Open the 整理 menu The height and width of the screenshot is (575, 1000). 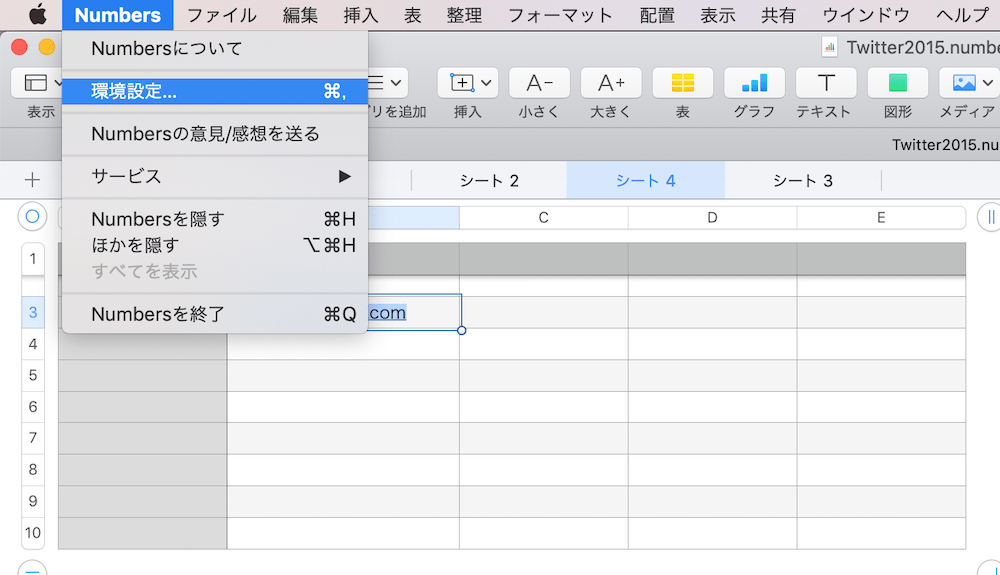click(x=464, y=15)
